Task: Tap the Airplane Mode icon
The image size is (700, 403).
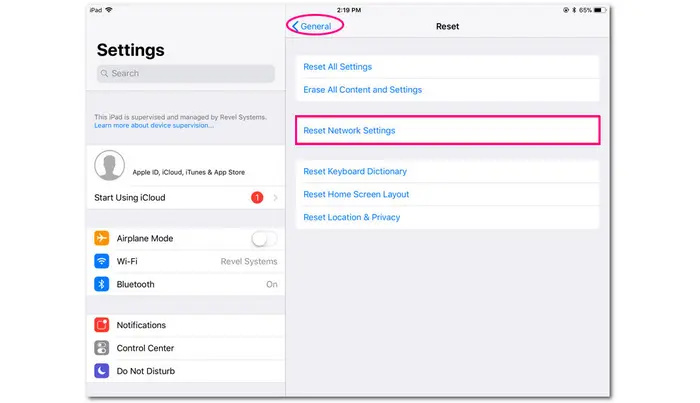Action: click(101, 239)
